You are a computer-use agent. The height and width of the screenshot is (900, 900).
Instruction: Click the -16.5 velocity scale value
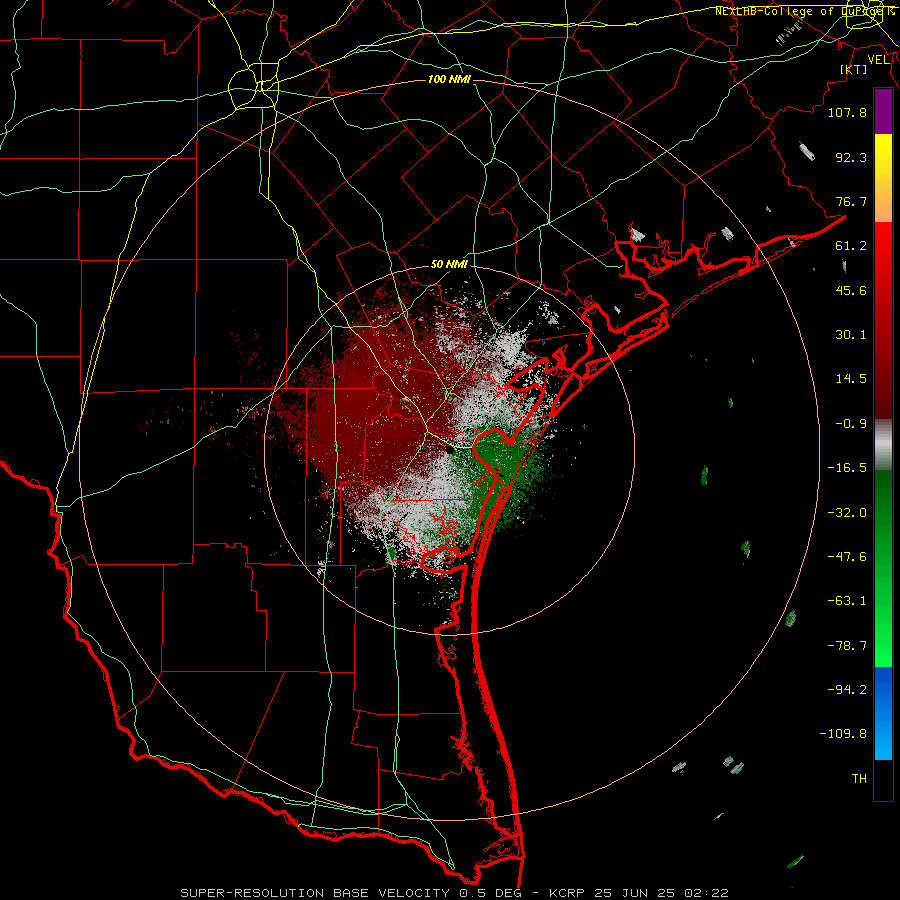(847, 468)
